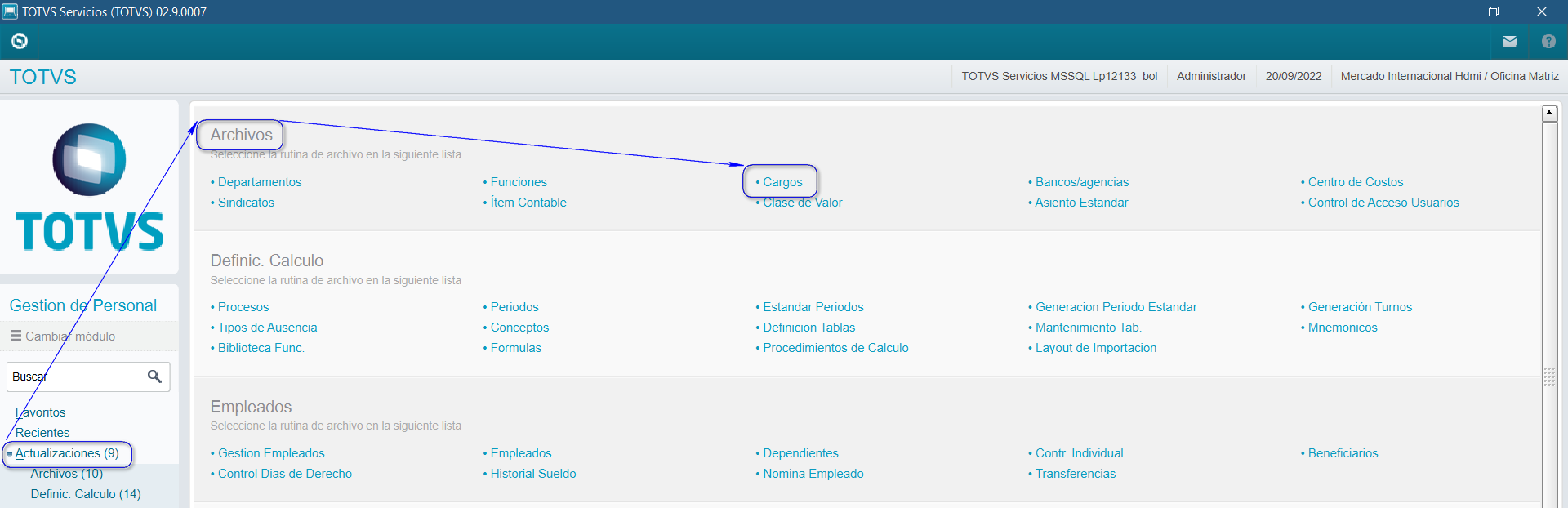The height and width of the screenshot is (508, 1568).
Task: Click the search magnifier icon
Action: (154, 377)
